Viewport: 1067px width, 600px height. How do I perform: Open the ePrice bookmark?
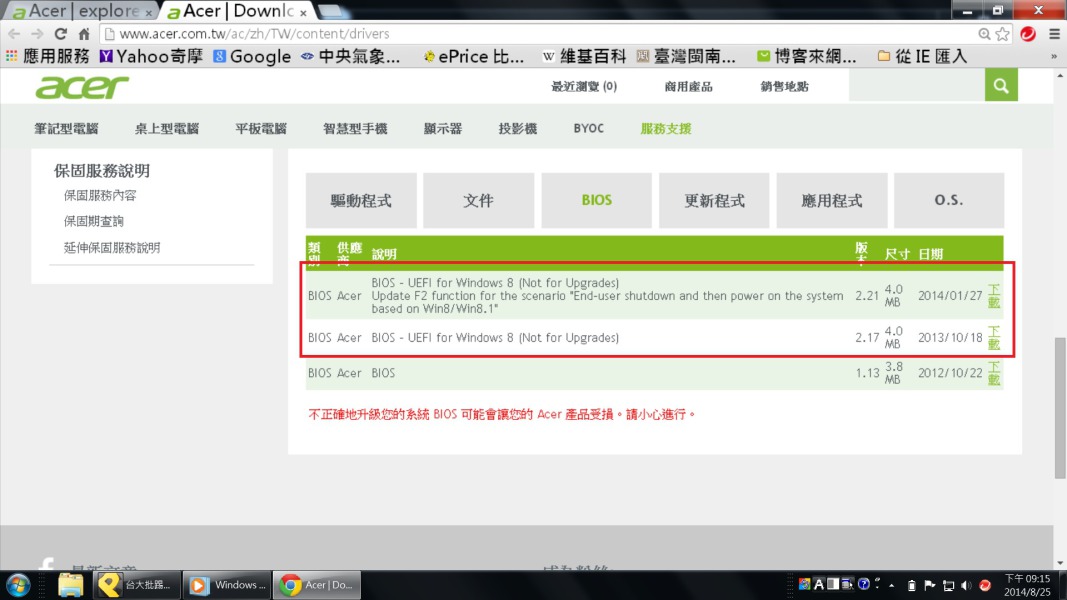click(x=473, y=56)
